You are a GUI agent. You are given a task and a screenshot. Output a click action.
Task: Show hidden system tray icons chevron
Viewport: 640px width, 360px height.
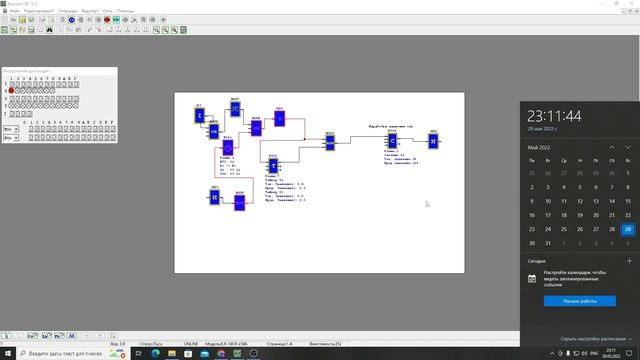tap(552, 353)
